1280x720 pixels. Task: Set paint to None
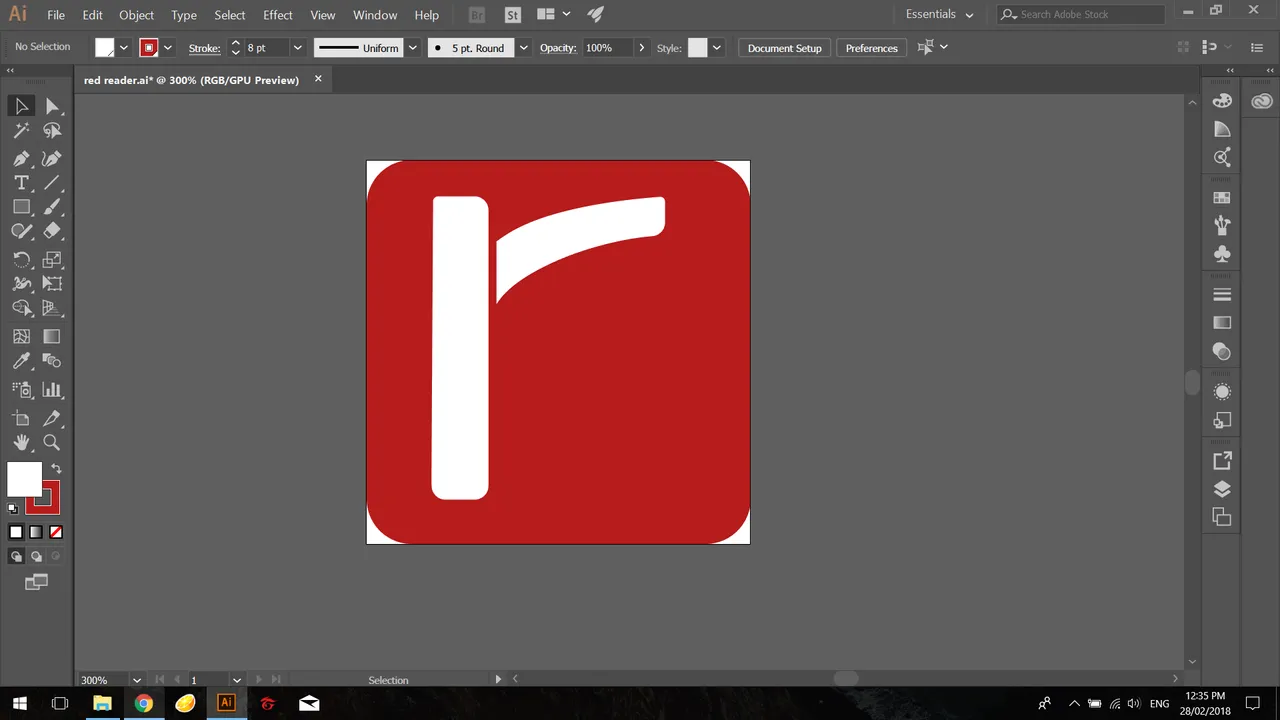coord(56,532)
